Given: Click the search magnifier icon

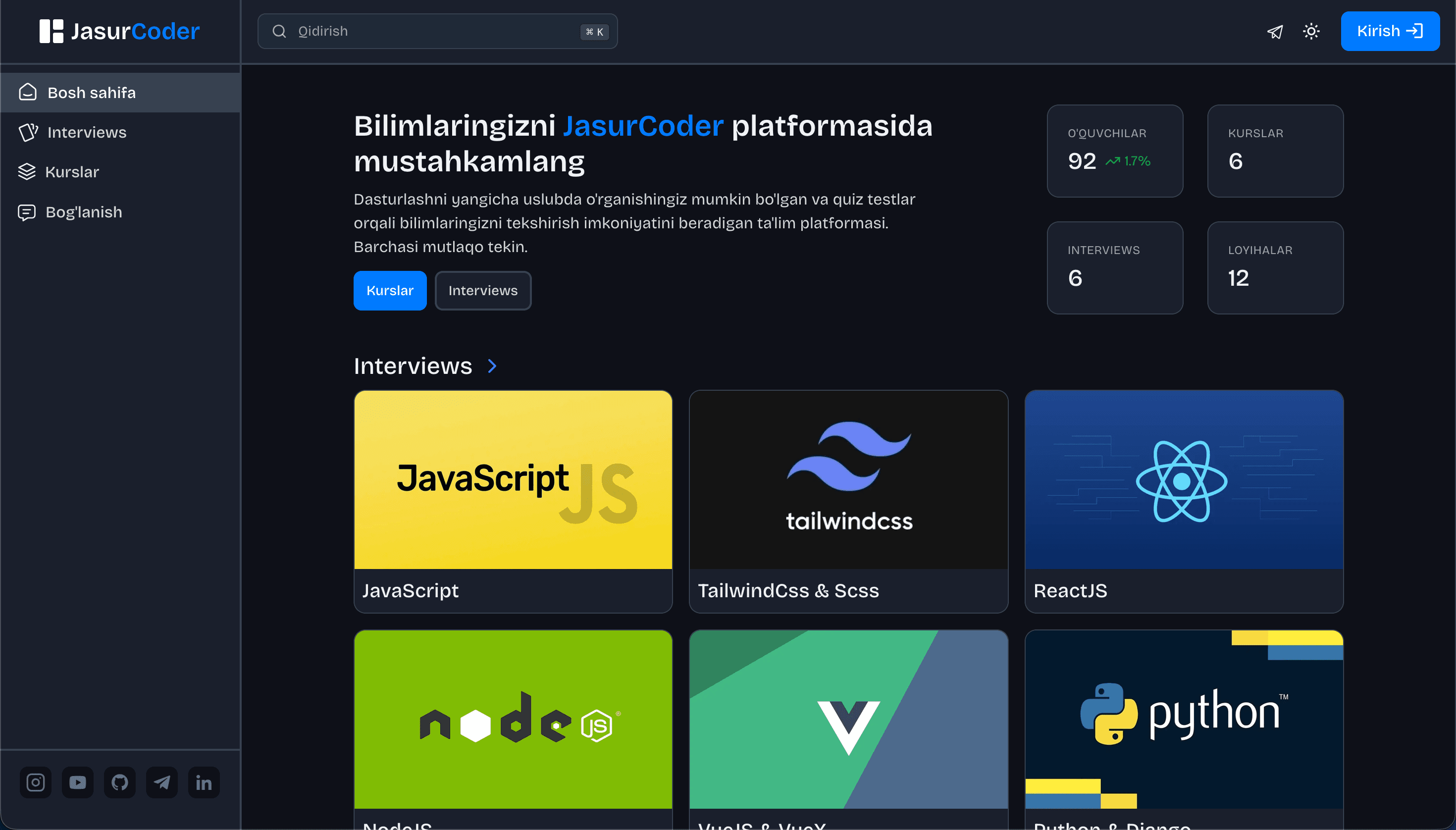Looking at the screenshot, I should point(279,31).
